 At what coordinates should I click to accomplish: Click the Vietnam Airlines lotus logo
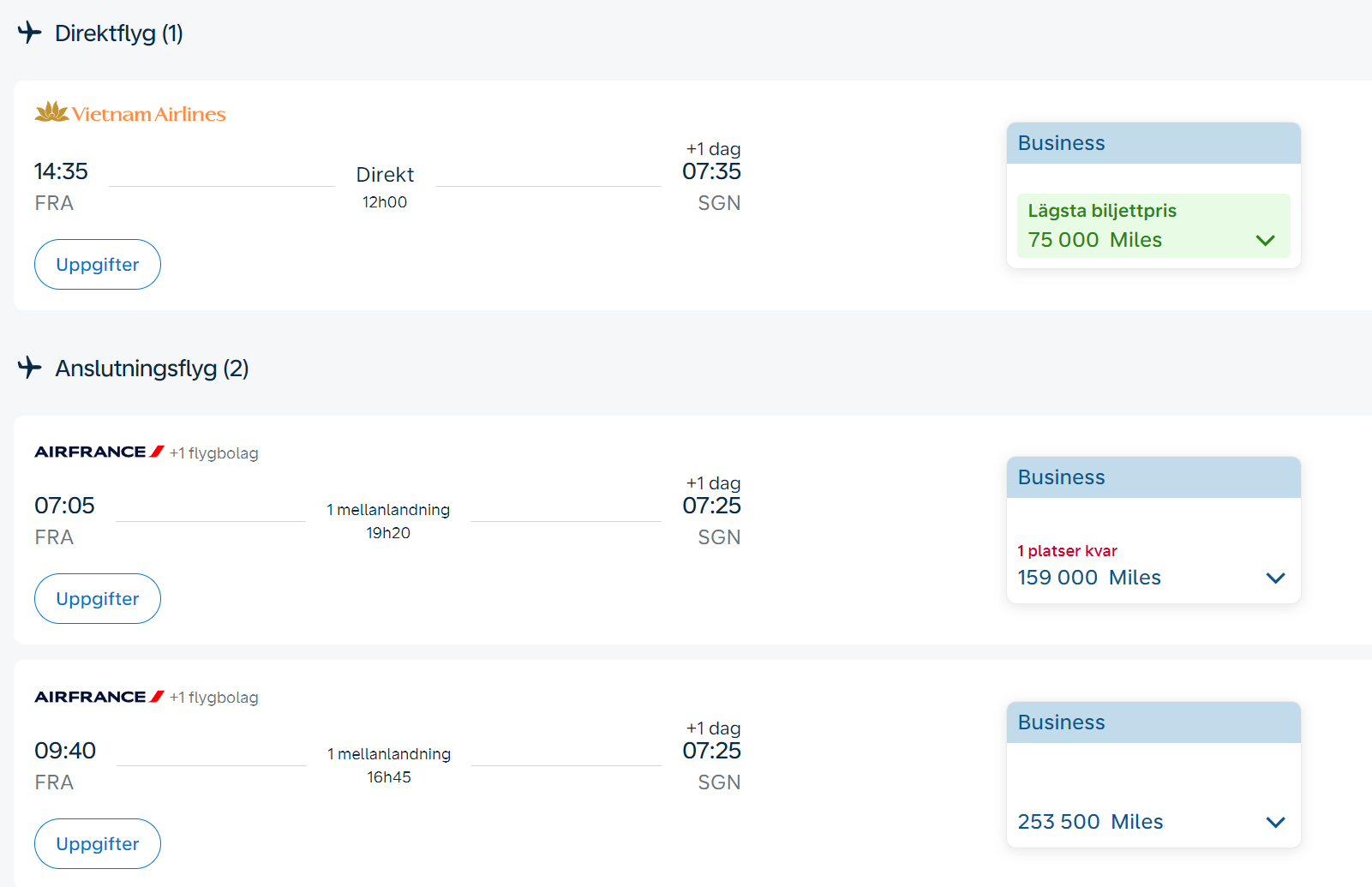pyautogui.click(x=52, y=112)
